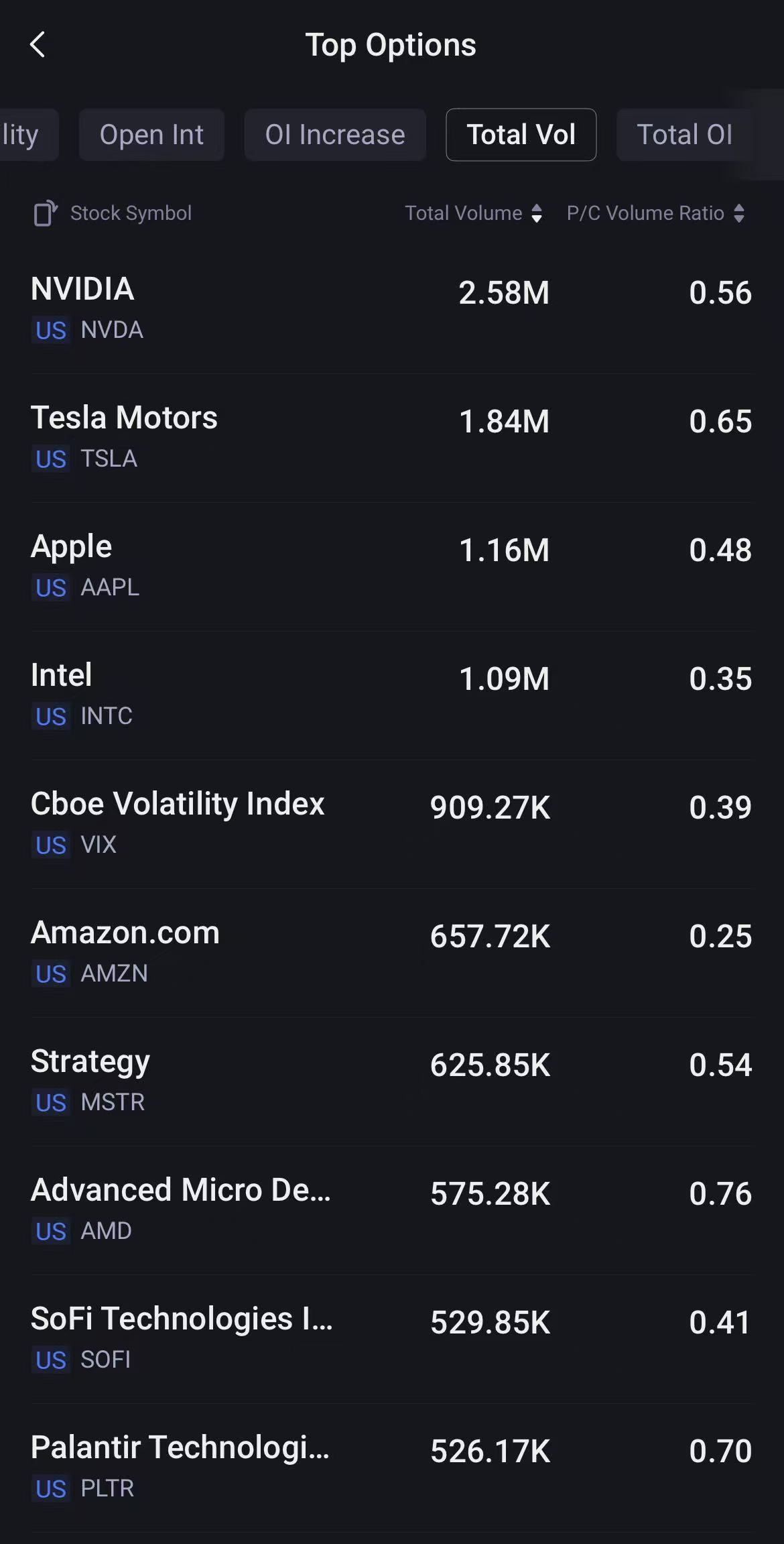Select the Total Vol tab
The image size is (784, 1544).
[521, 135]
